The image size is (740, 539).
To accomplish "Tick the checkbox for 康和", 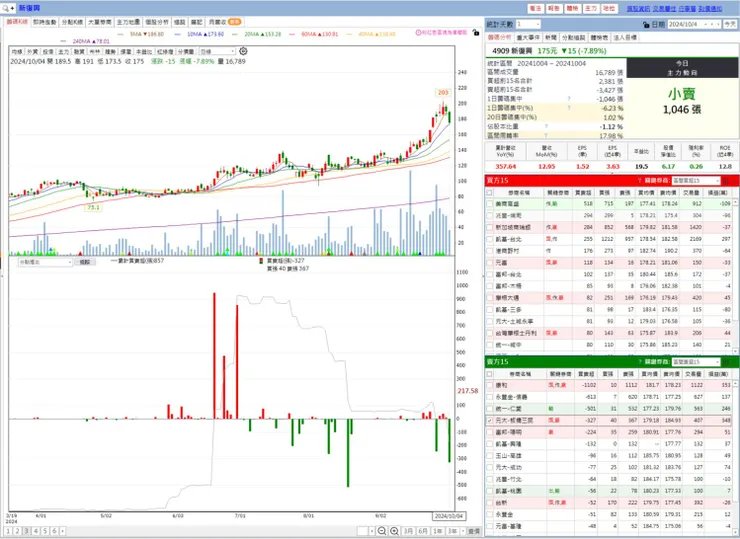I will [489, 385].
